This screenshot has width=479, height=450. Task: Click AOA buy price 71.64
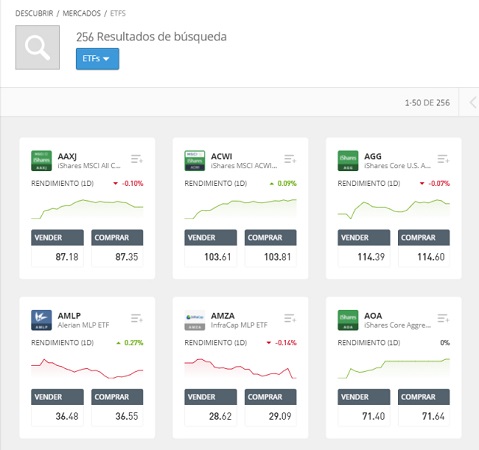pyautogui.click(x=433, y=416)
